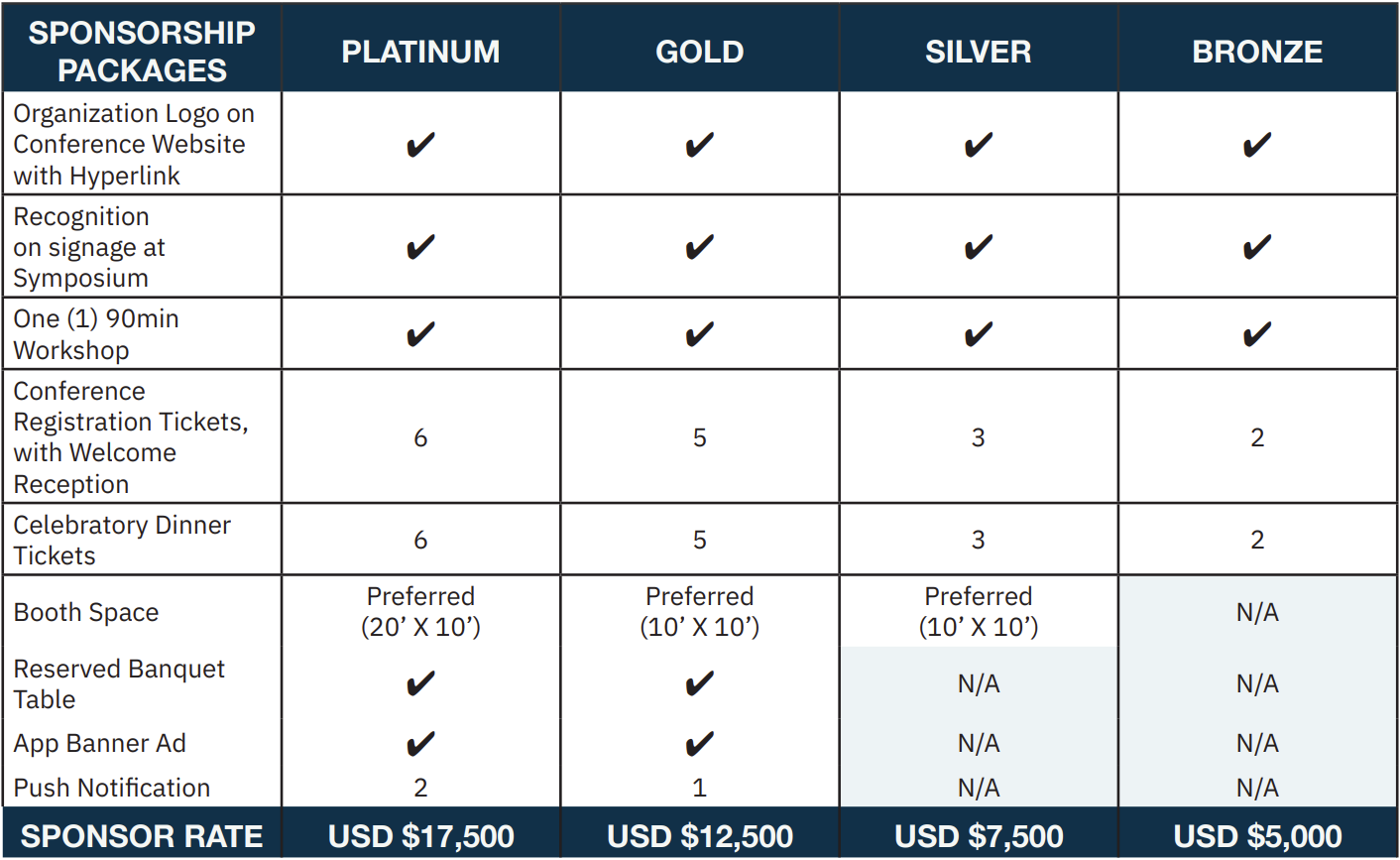Viewport: 1400px width, 860px height.
Task: Click the Gold checkmark for Reserved Banquet Table
Action: pos(700,683)
